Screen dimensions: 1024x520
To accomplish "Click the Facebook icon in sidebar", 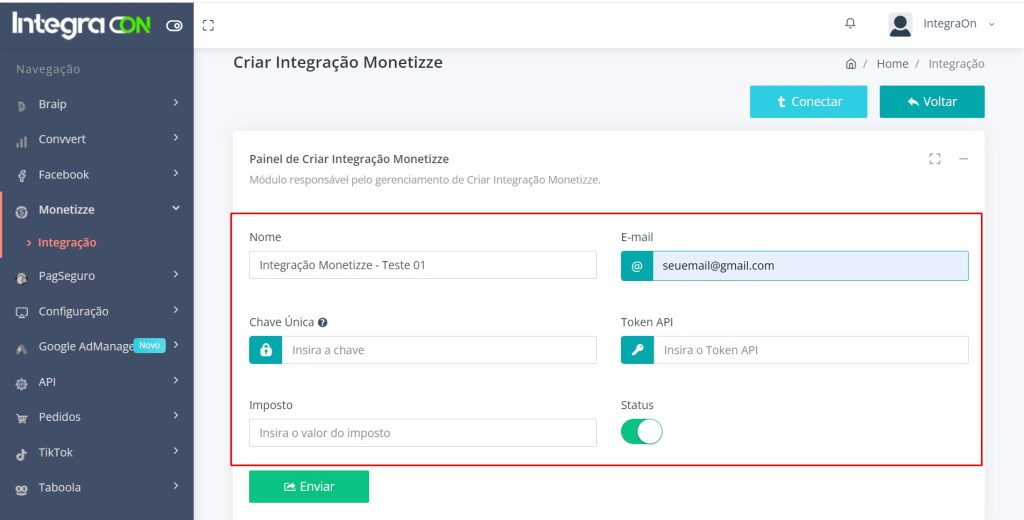I will [x=22, y=175].
